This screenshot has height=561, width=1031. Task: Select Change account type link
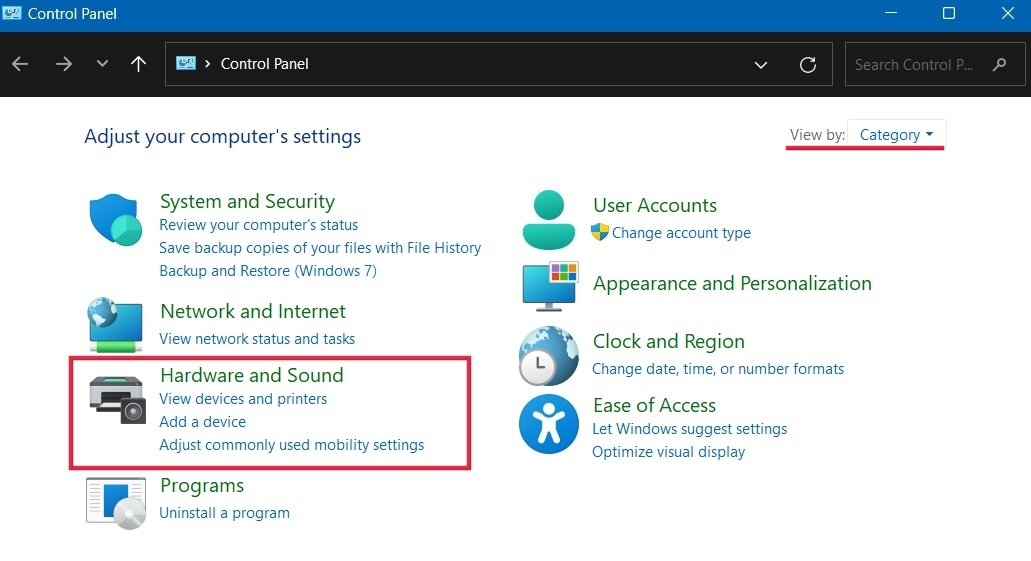click(x=681, y=233)
